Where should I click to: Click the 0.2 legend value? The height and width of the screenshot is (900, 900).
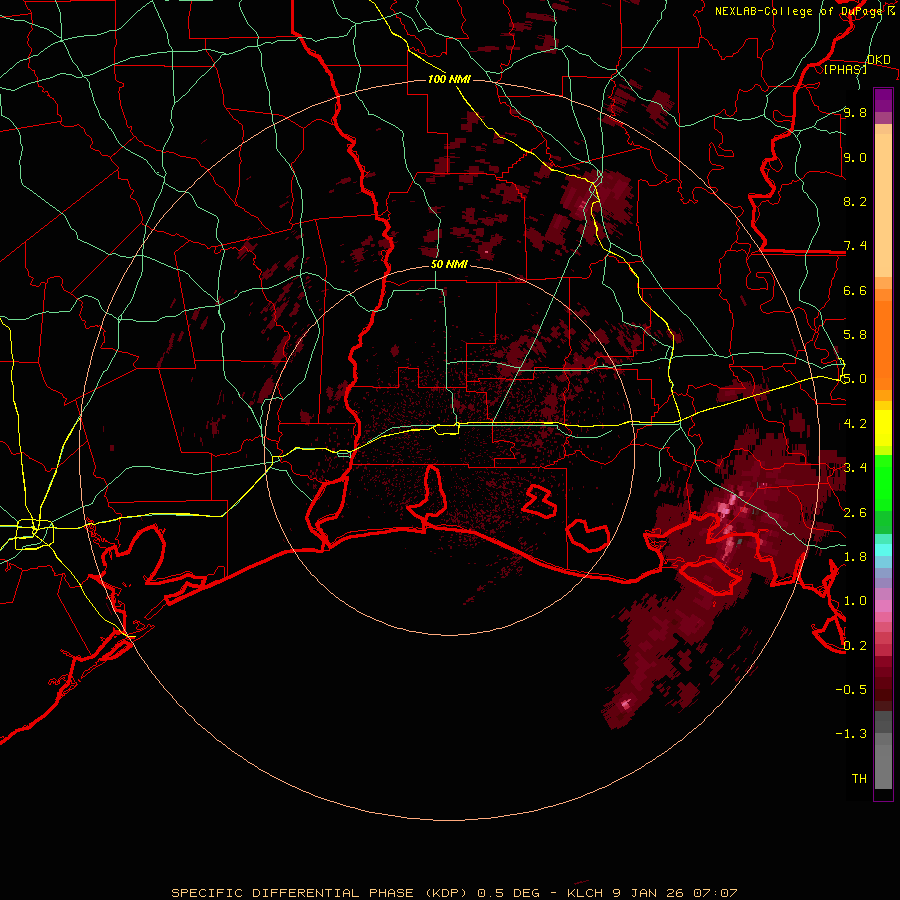(x=855, y=646)
